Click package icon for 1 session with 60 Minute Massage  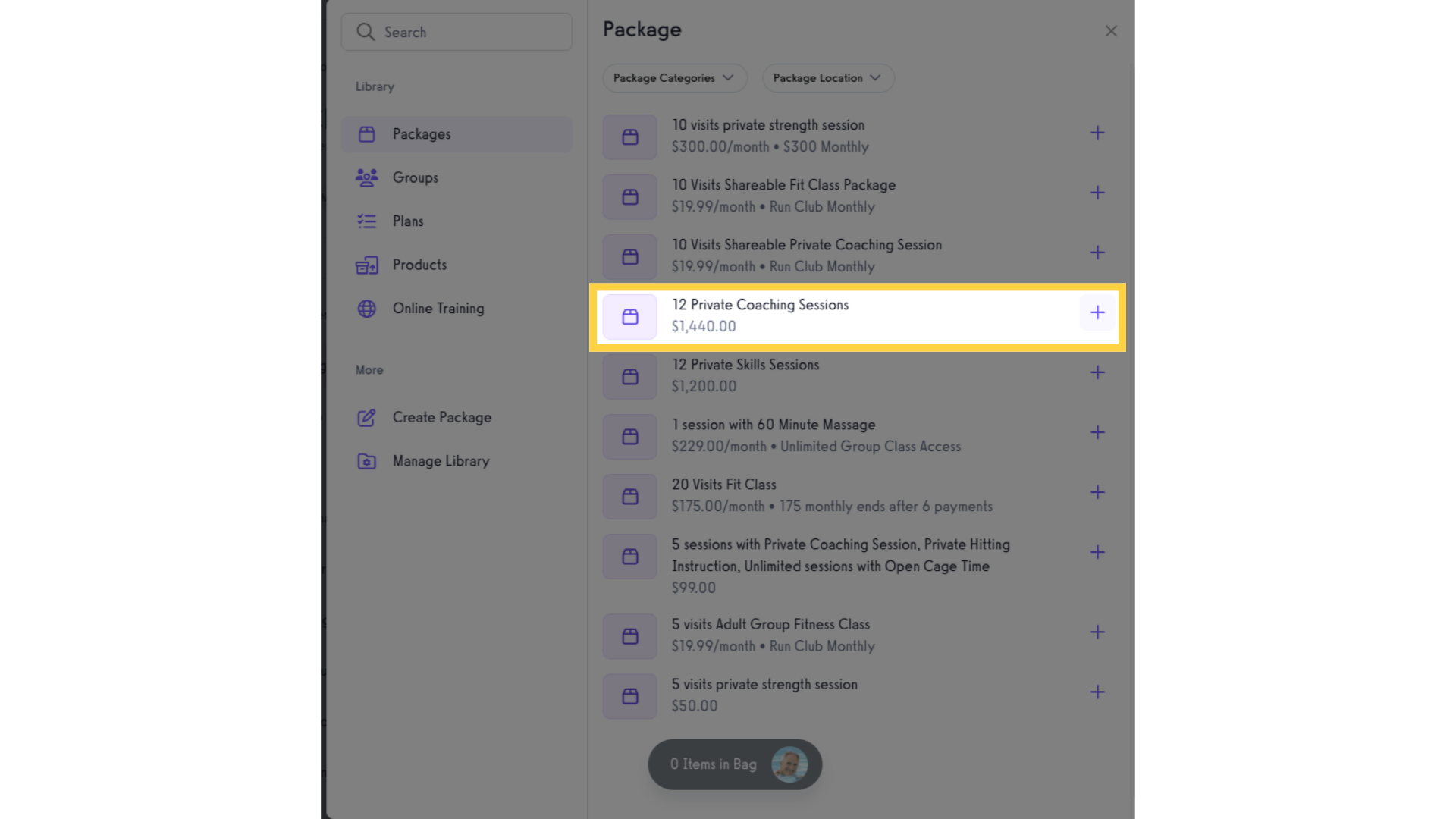point(630,436)
